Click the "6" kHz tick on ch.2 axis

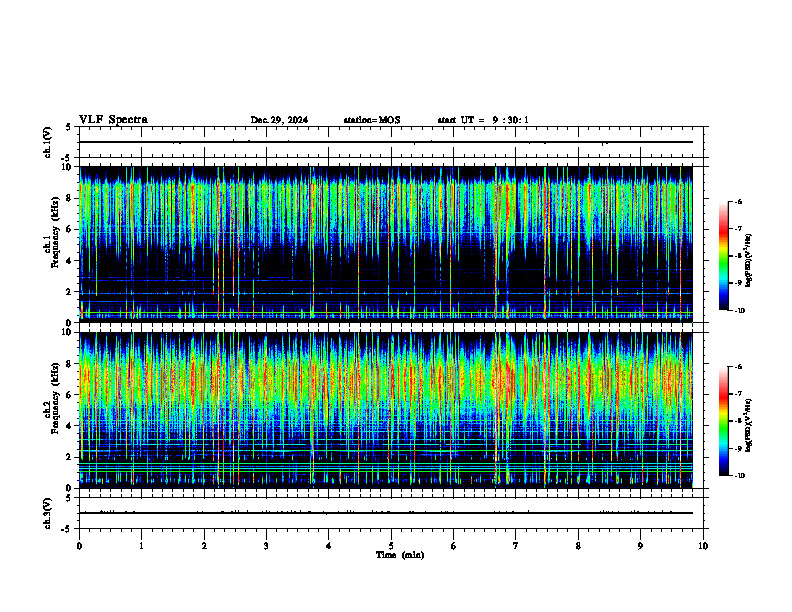[69, 395]
